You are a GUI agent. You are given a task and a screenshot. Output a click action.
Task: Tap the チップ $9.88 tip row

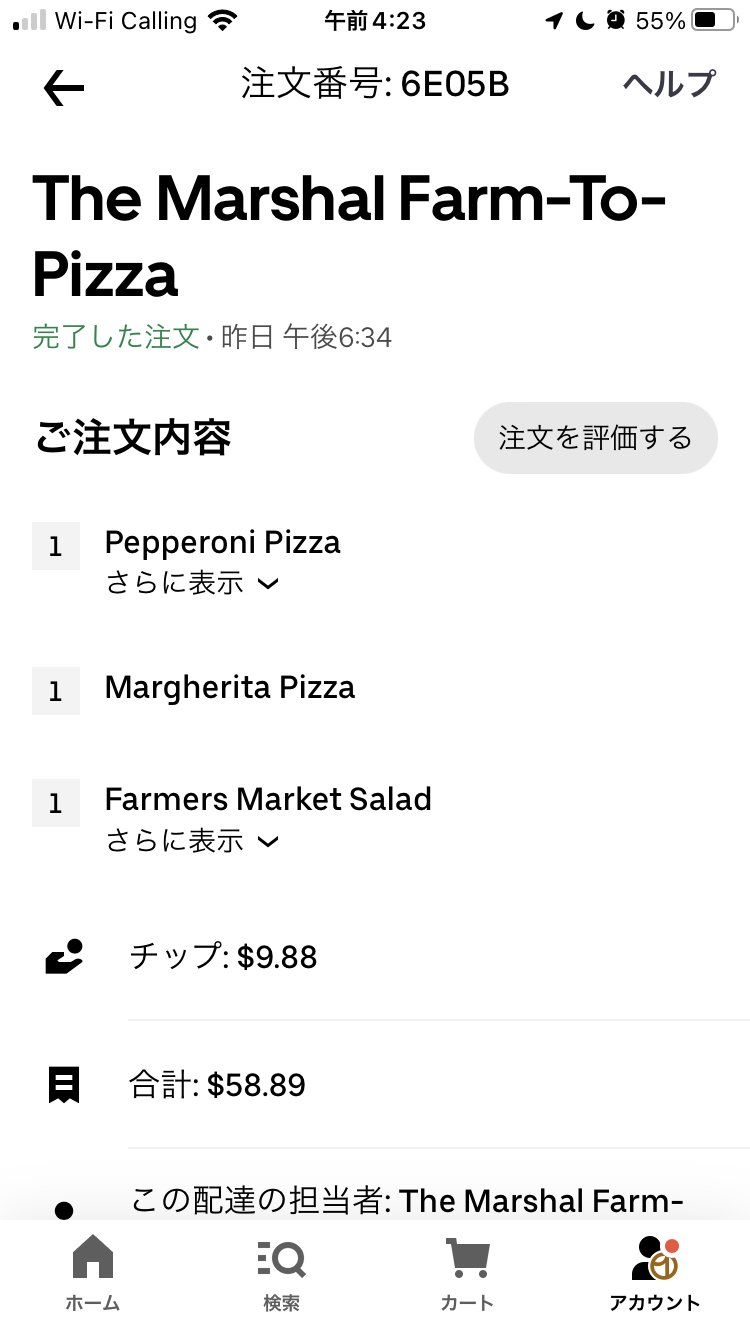click(x=223, y=957)
